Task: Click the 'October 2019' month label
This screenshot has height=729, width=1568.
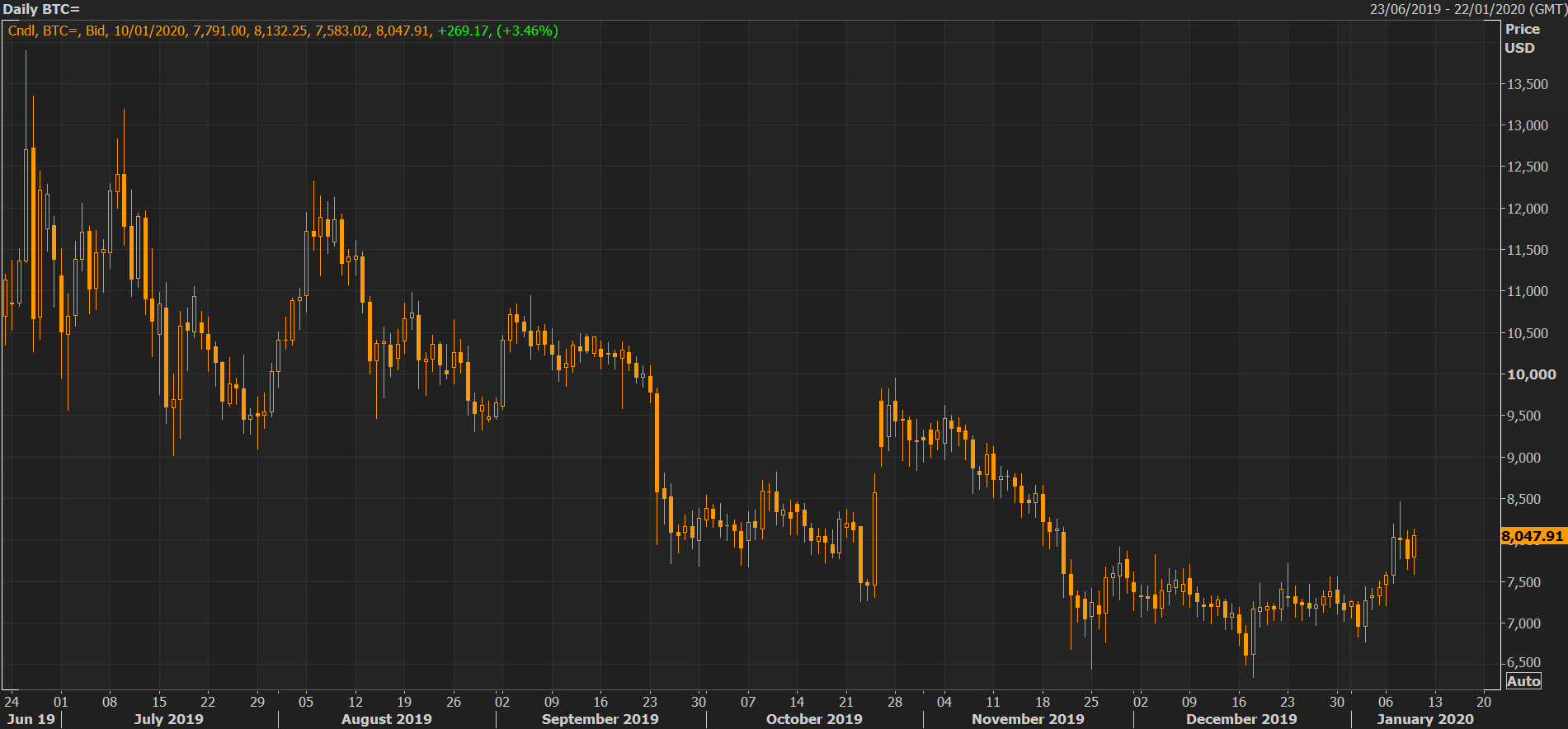Action: point(814,719)
